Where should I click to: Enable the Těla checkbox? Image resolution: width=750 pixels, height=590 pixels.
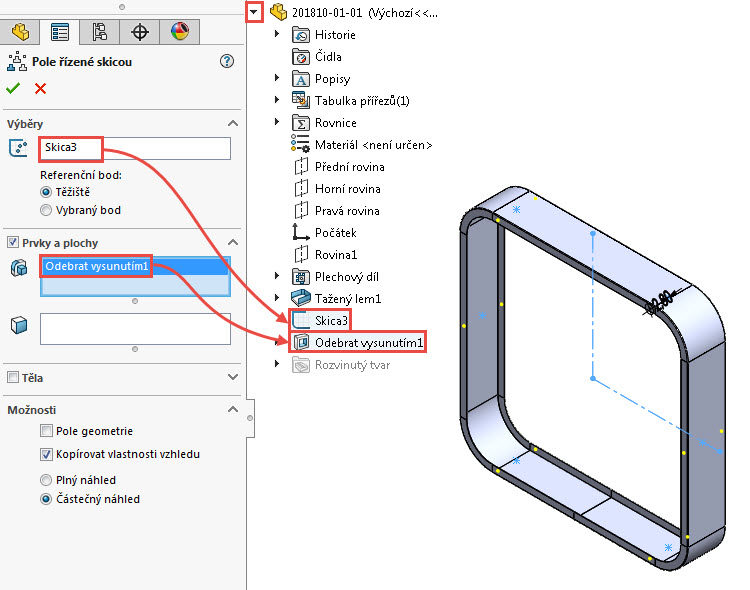tap(13, 377)
